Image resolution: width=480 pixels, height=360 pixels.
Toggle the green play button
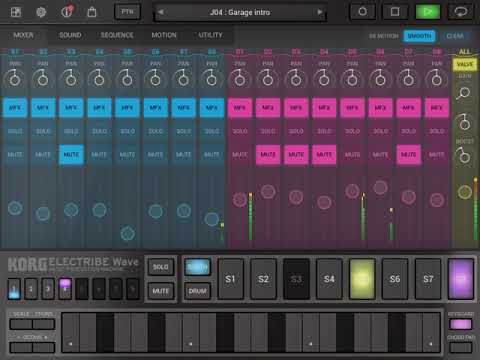click(428, 12)
